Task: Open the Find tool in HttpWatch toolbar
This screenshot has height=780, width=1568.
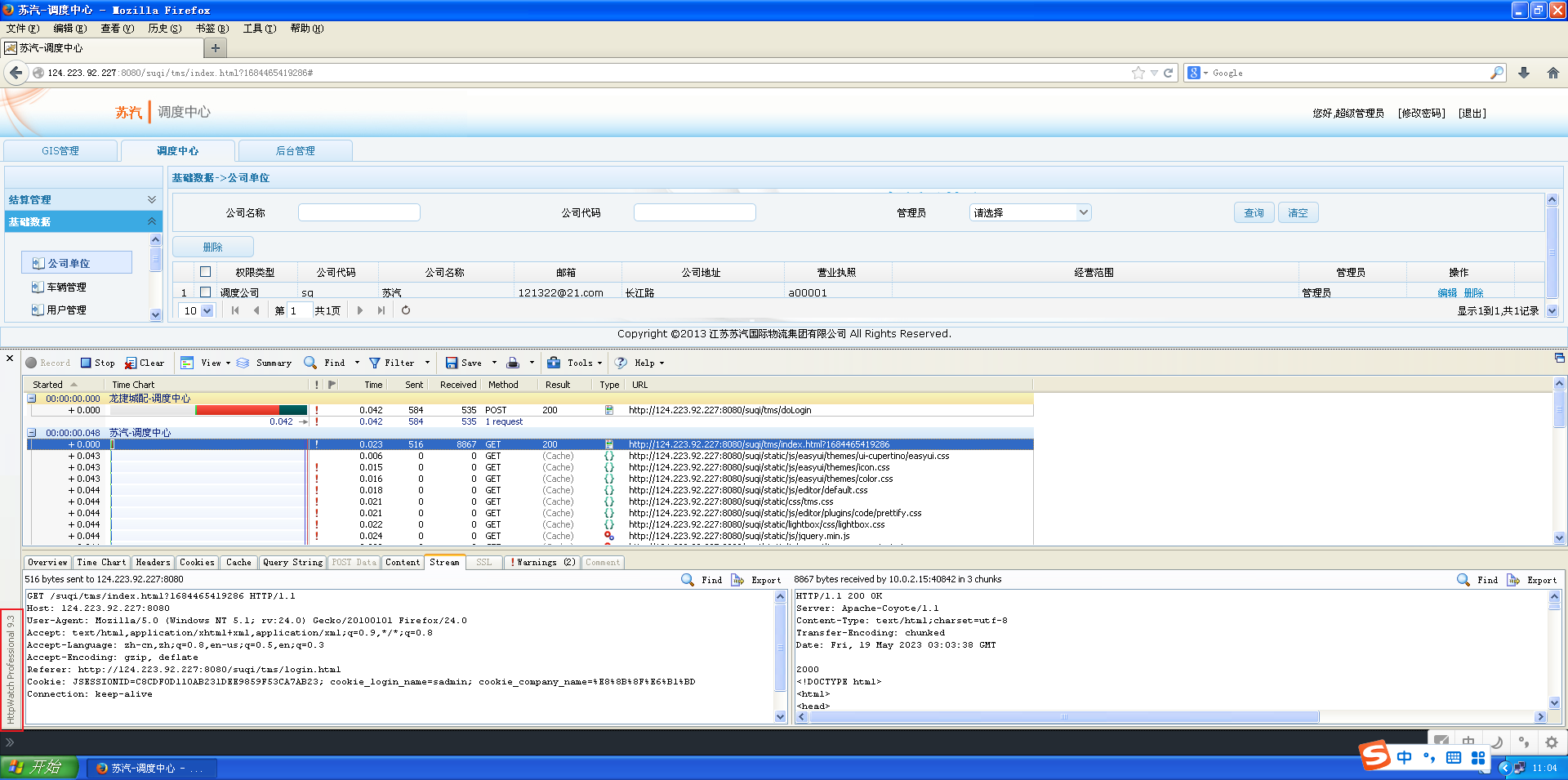Action: pos(325,363)
